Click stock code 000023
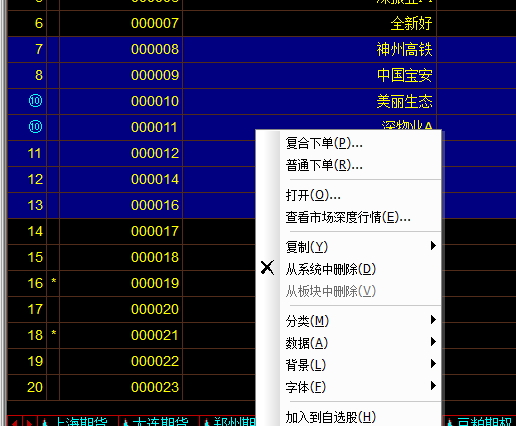 pos(155,387)
